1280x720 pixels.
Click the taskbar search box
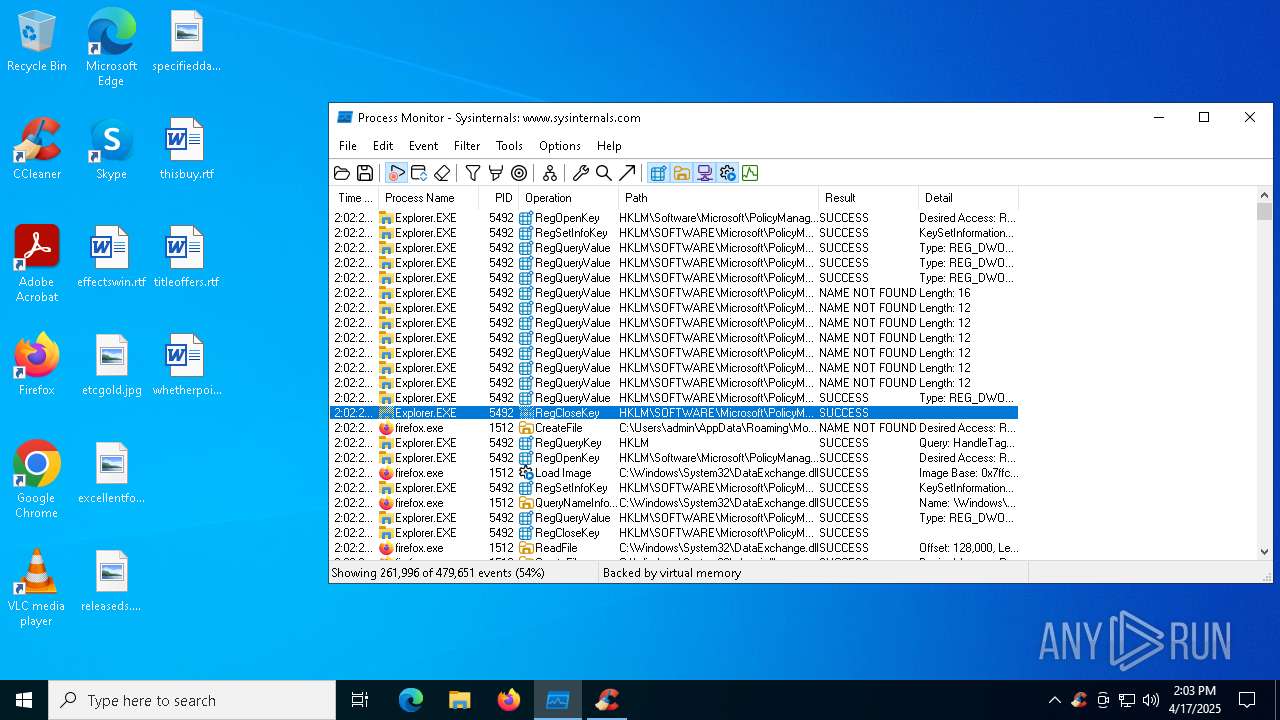click(x=192, y=700)
